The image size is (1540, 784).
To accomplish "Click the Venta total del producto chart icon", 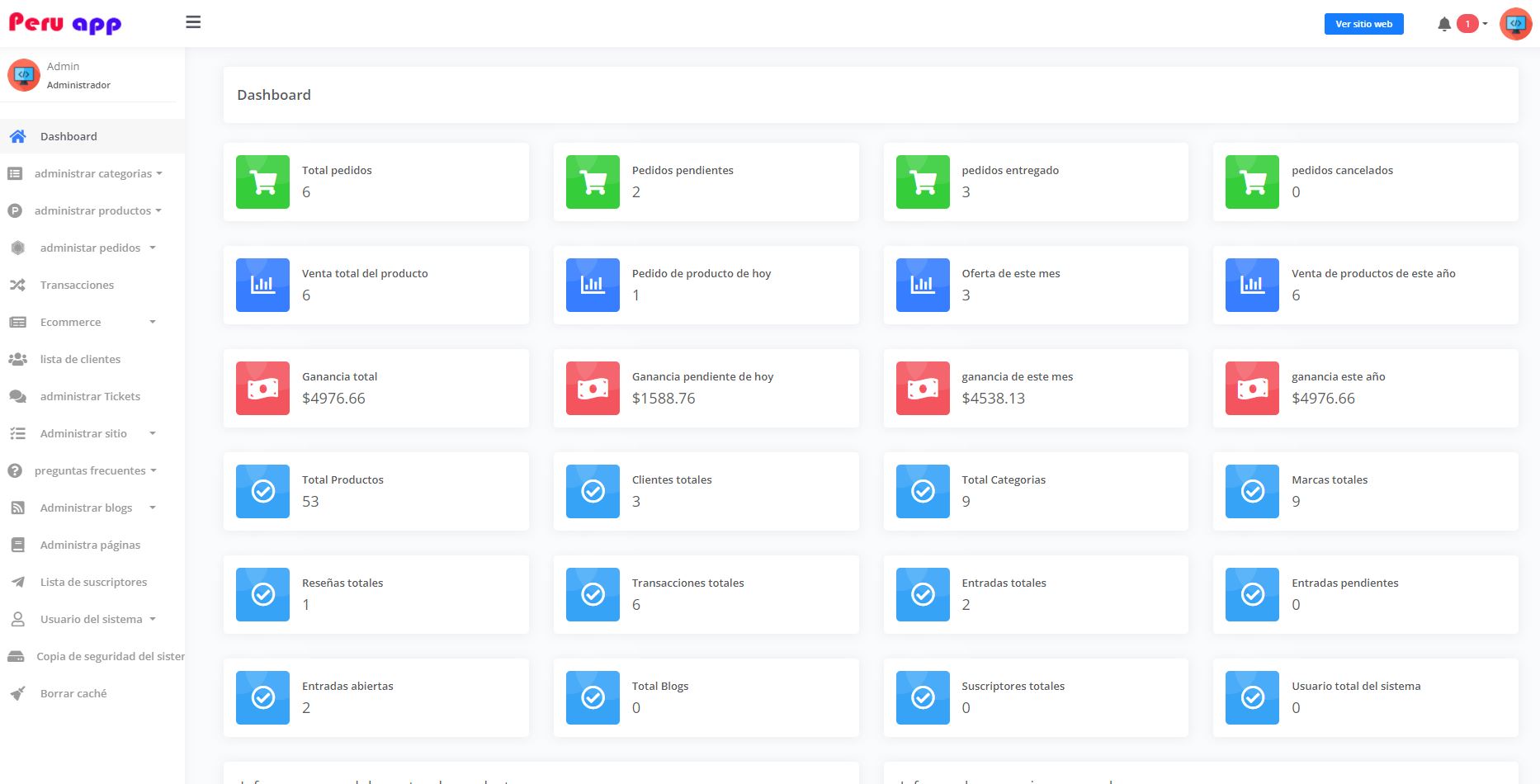I will coord(262,285).
